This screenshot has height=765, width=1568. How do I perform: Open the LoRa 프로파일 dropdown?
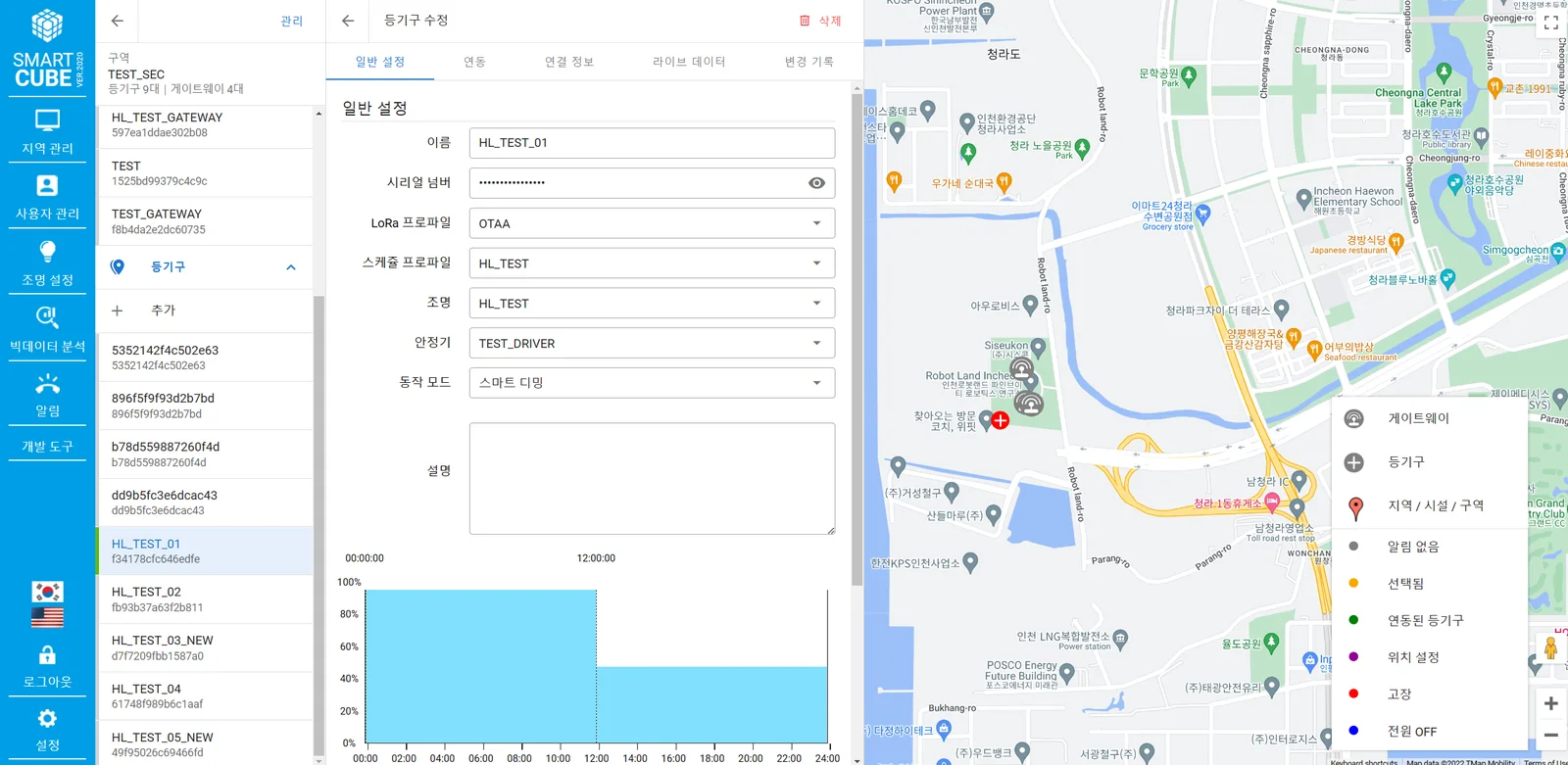[x=652, y=223]
